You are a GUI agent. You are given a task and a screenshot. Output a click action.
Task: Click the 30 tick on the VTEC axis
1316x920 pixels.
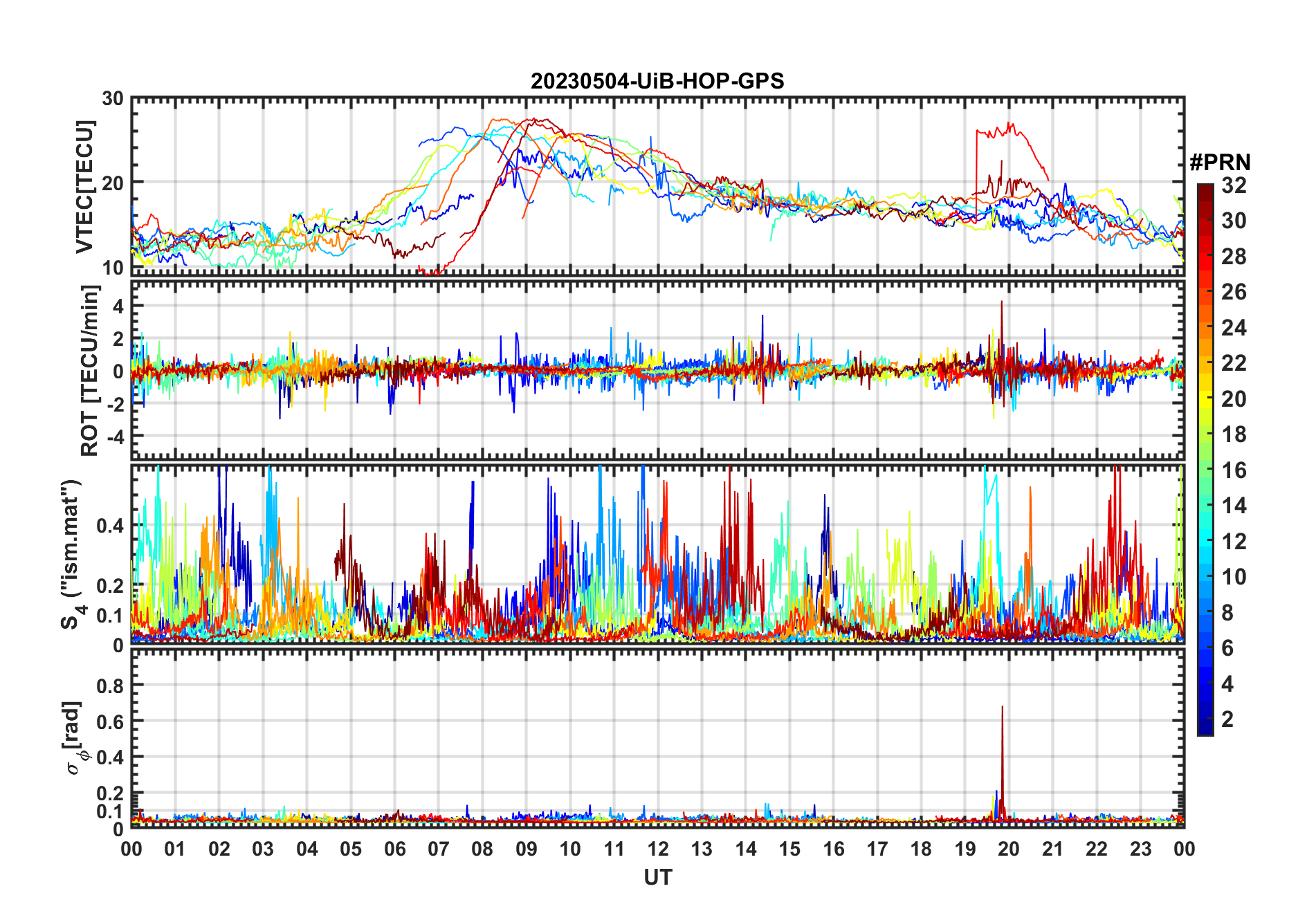113,99
